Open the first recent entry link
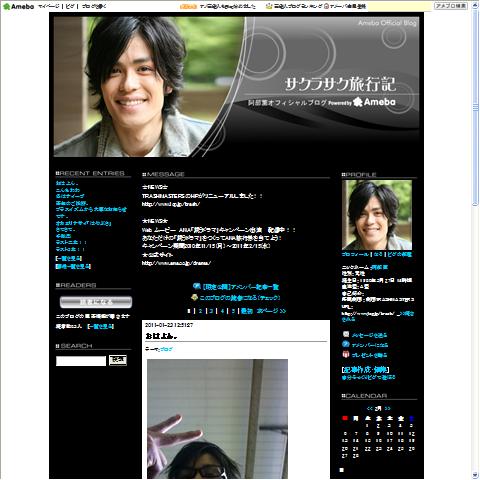480x480 pixels. click(67, 183)
